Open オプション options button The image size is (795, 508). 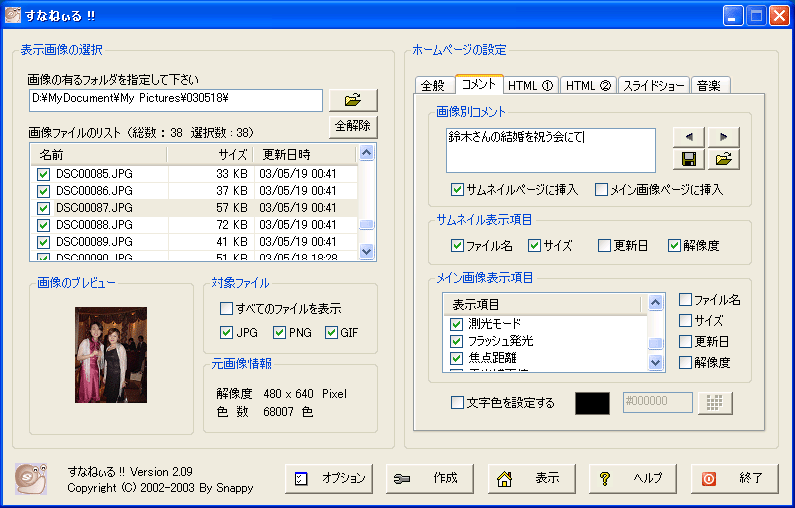pyautogui.click(x=329, y=478)
